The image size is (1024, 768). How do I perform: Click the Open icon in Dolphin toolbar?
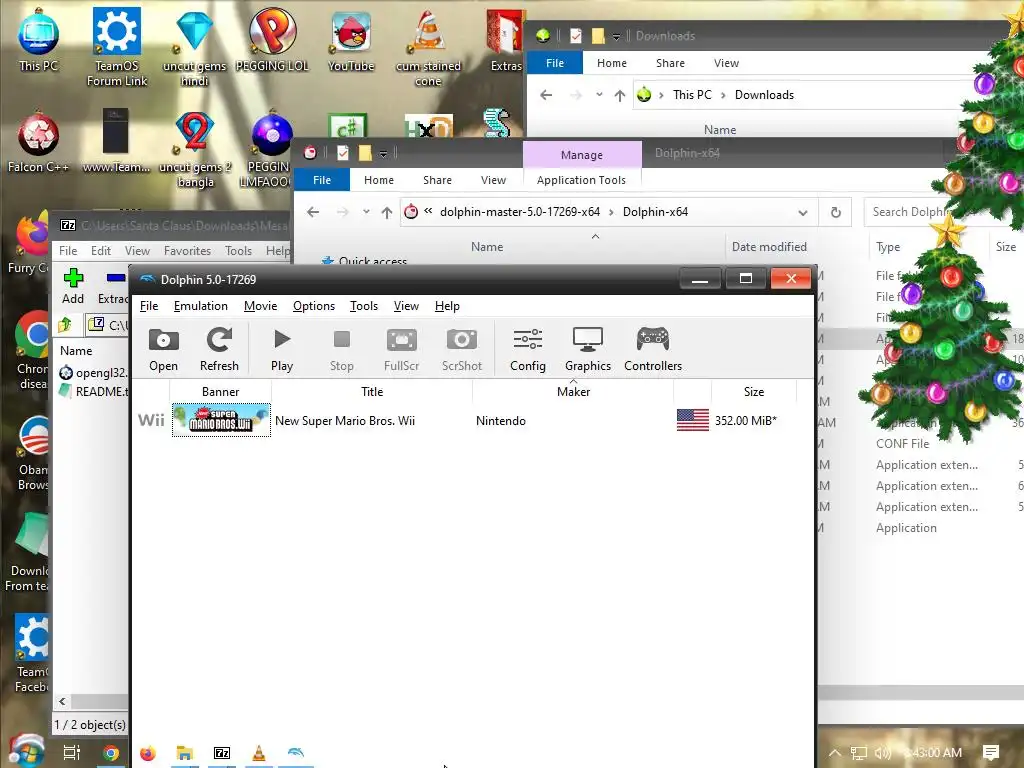(x=163, y=350)
